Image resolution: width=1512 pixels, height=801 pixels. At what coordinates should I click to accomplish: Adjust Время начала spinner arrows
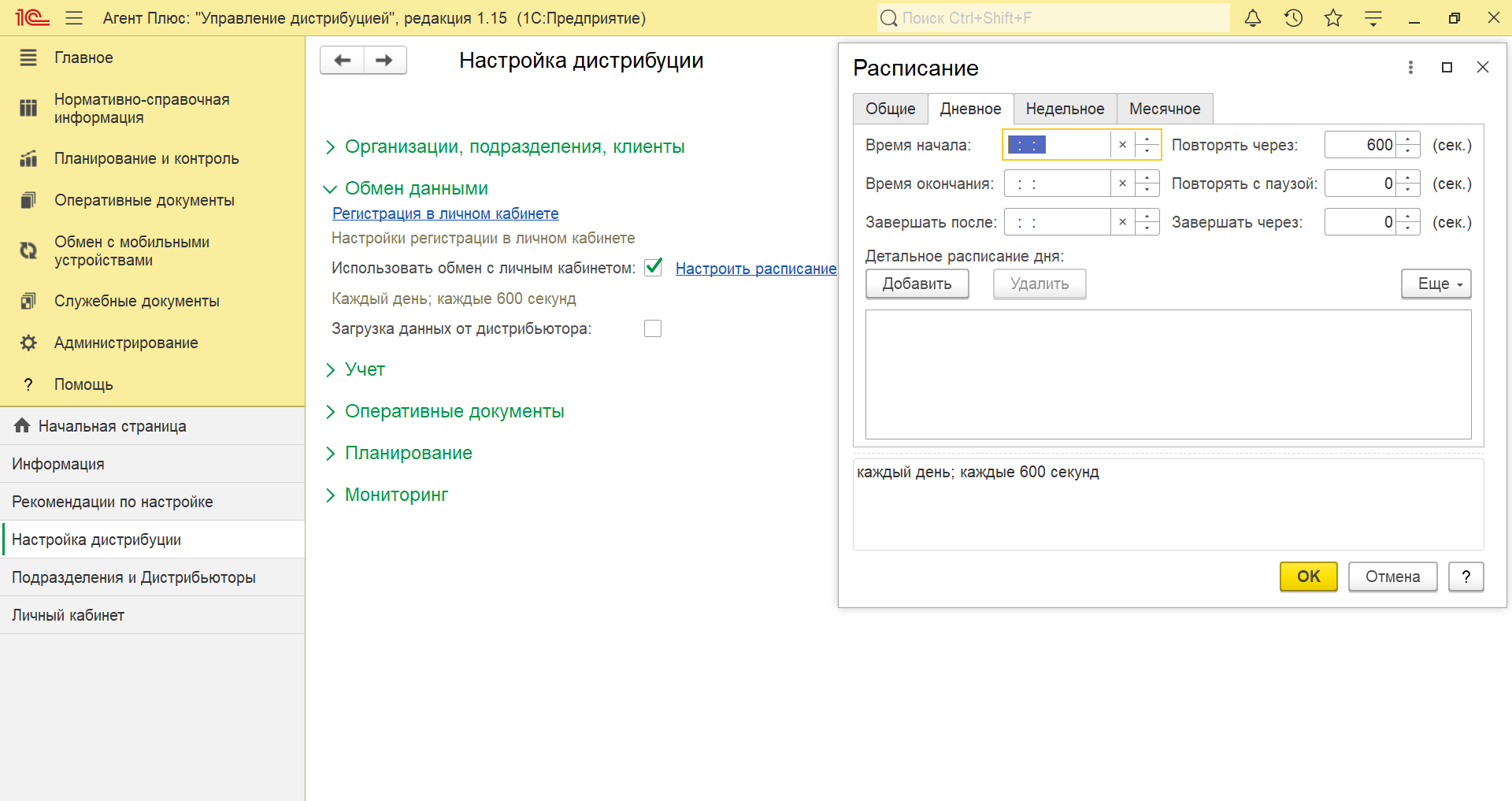click(x=1147, y=145)
